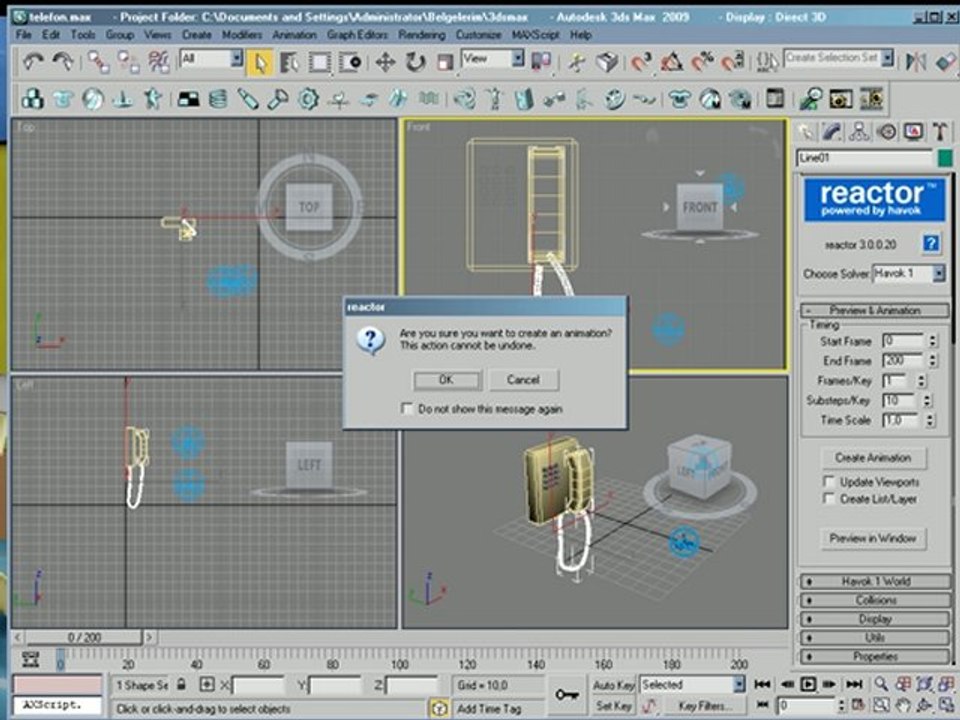Select the Scale tool

[x=445, y=62]
